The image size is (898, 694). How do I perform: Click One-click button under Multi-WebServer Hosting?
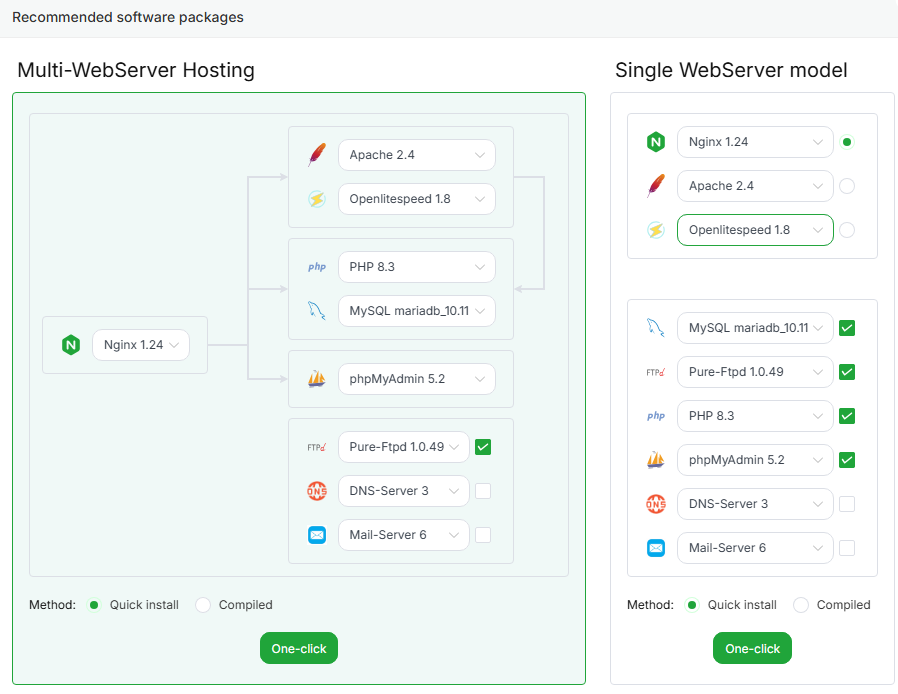(299, 648)
